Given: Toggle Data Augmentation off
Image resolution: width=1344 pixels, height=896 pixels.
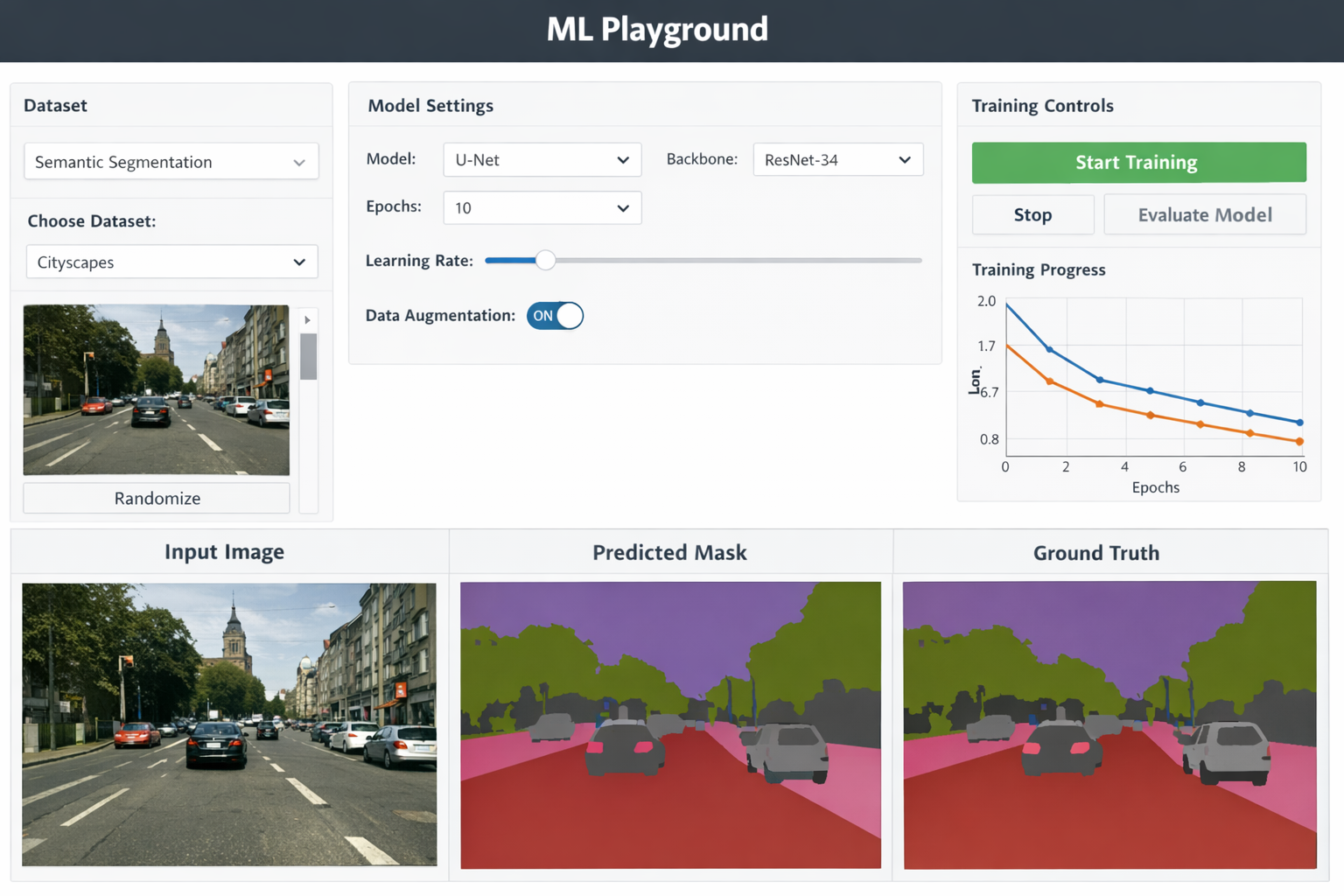Looking at the screenshot, I should point(555,316).
